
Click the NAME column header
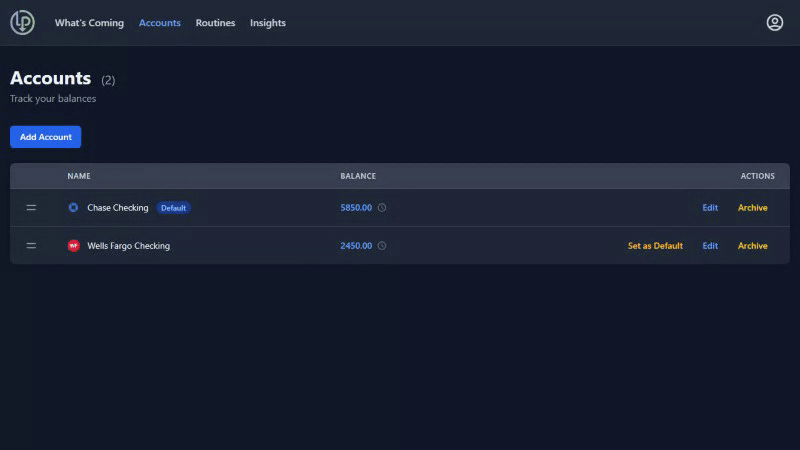click(x=79, y=176)
